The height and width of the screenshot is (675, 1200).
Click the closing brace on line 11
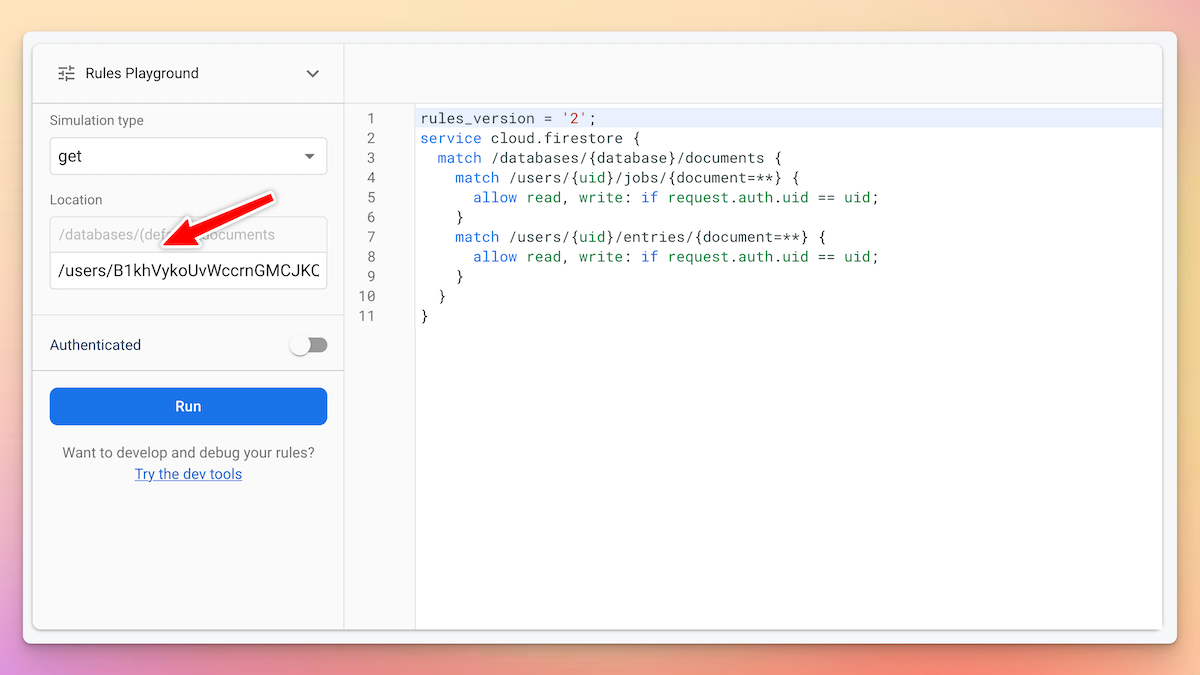425,316
